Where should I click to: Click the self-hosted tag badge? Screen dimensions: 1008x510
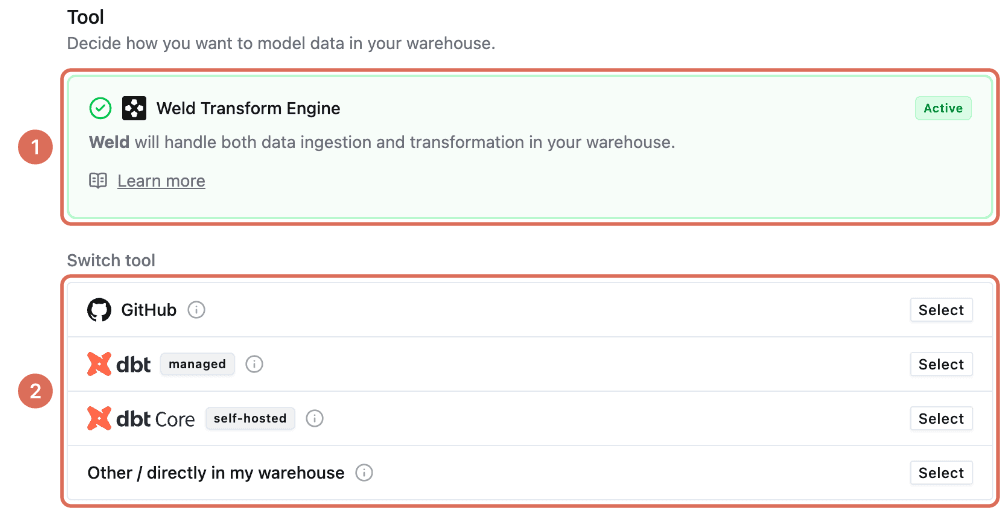coord(250,419)
